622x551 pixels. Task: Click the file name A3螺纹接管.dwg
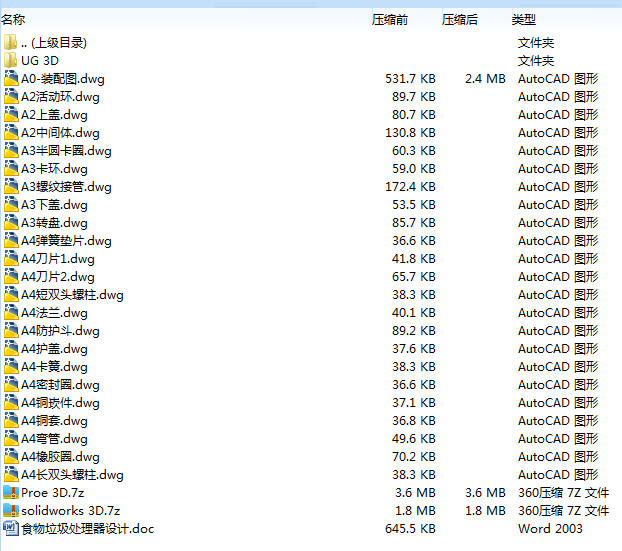66,186
